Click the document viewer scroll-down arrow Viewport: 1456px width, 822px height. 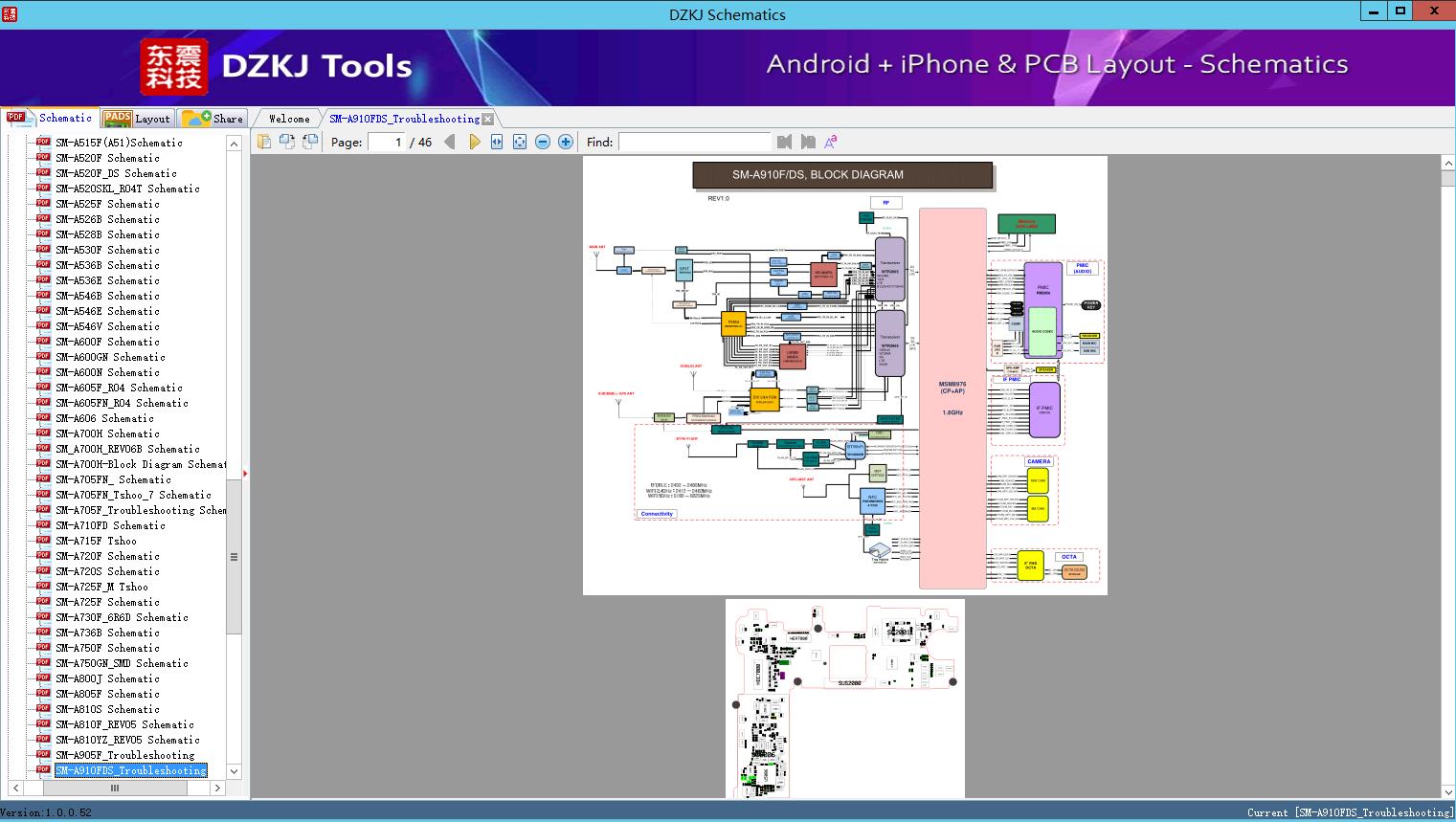1447,790
